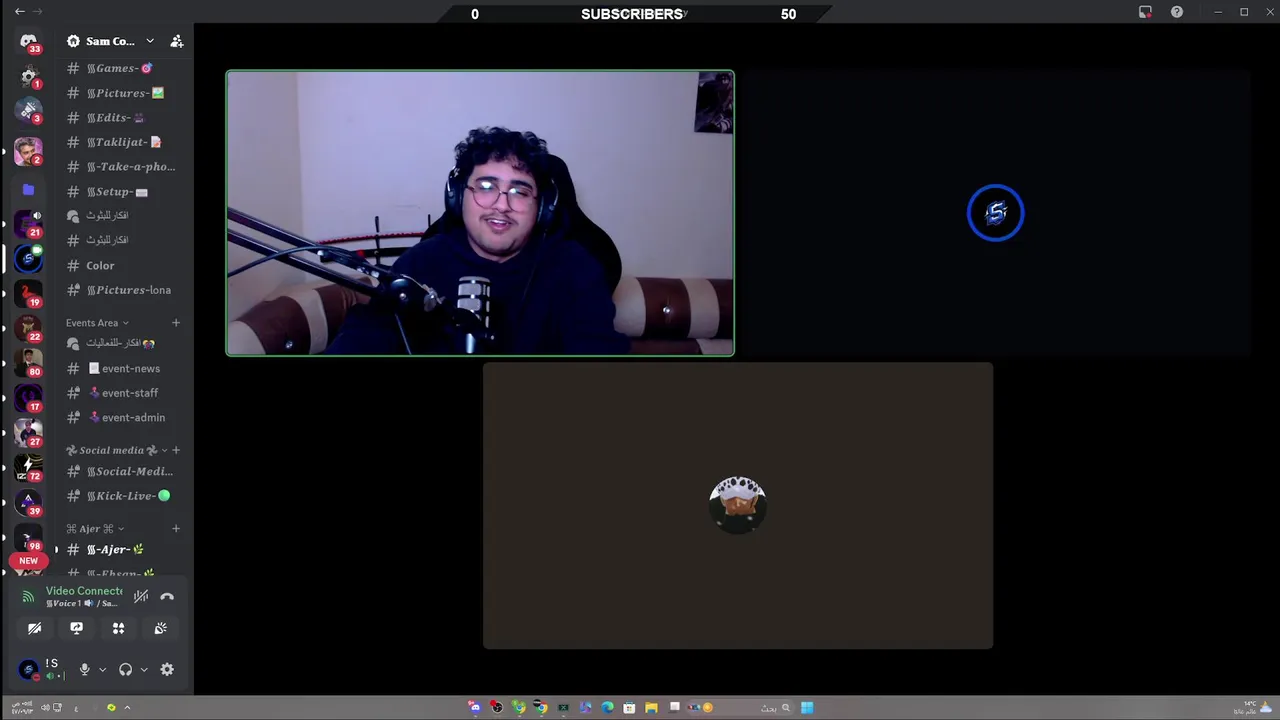1280x720 pixels.
Task: Toggle noise suppression icon
Action: coord(141,597)
